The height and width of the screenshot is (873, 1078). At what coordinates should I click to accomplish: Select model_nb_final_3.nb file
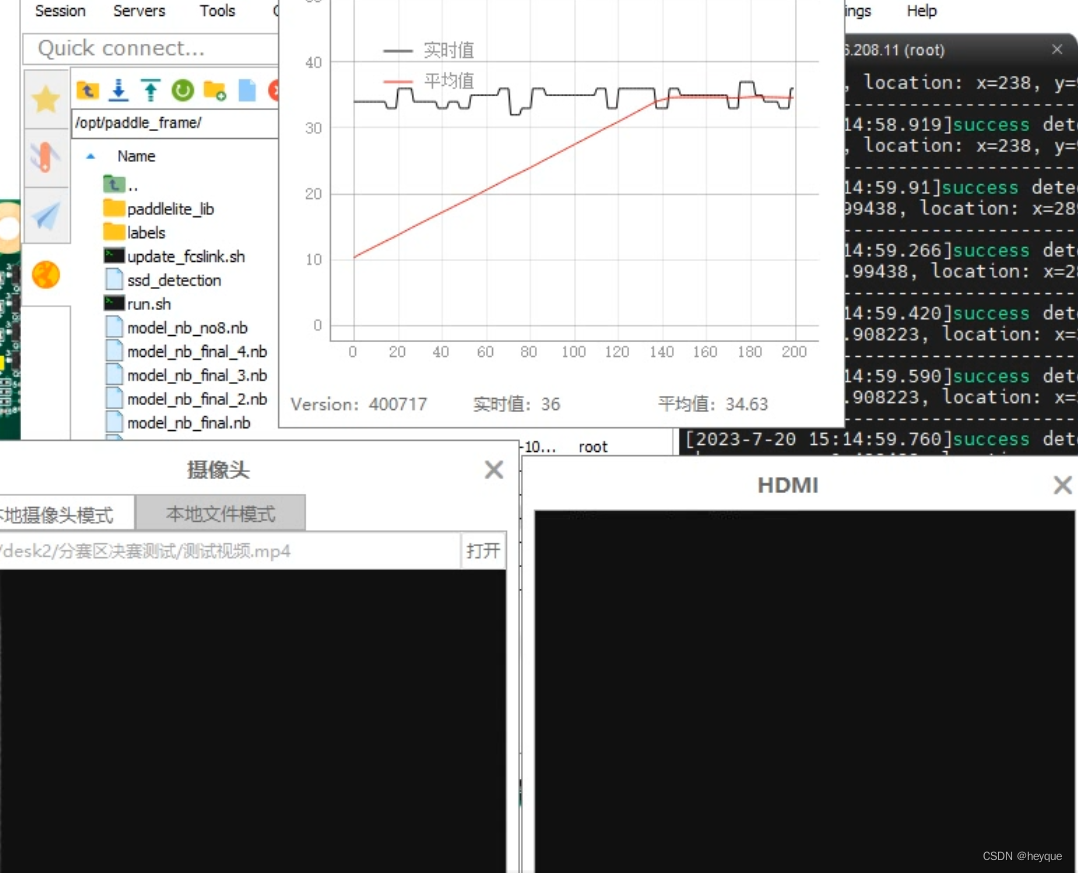[186, 375]
